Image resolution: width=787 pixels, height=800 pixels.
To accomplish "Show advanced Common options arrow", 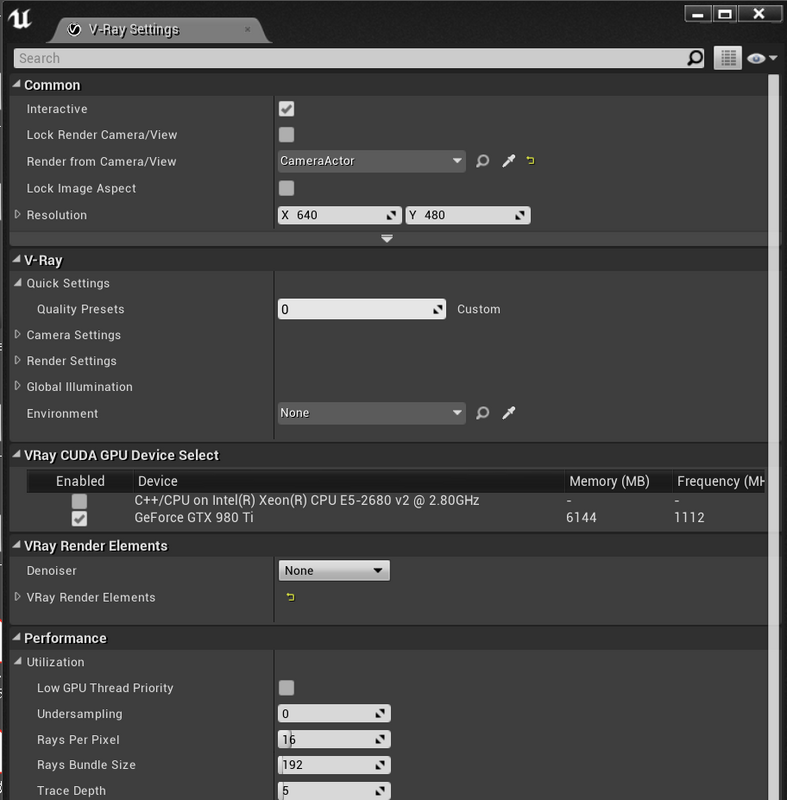I will [x=387, y=238].
